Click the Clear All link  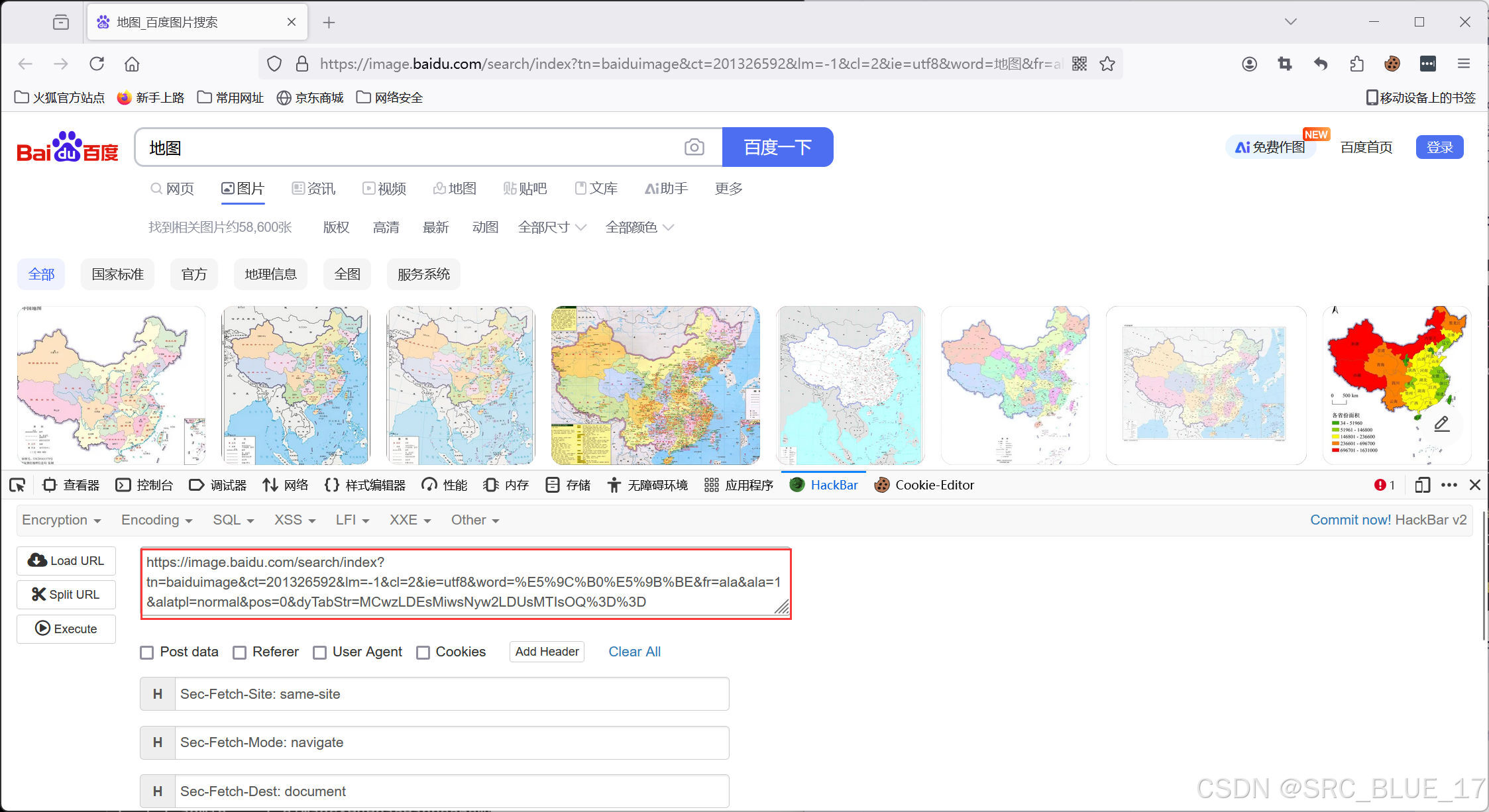click(634, 652)
